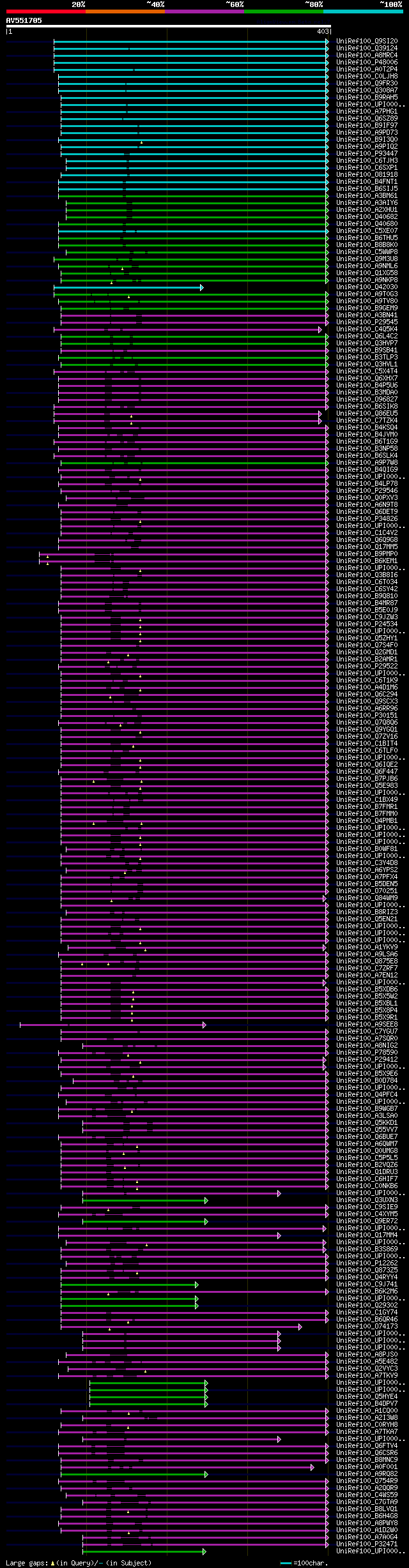
Task: Click the 403 query end position marker
Action: (x=323, y=31)
